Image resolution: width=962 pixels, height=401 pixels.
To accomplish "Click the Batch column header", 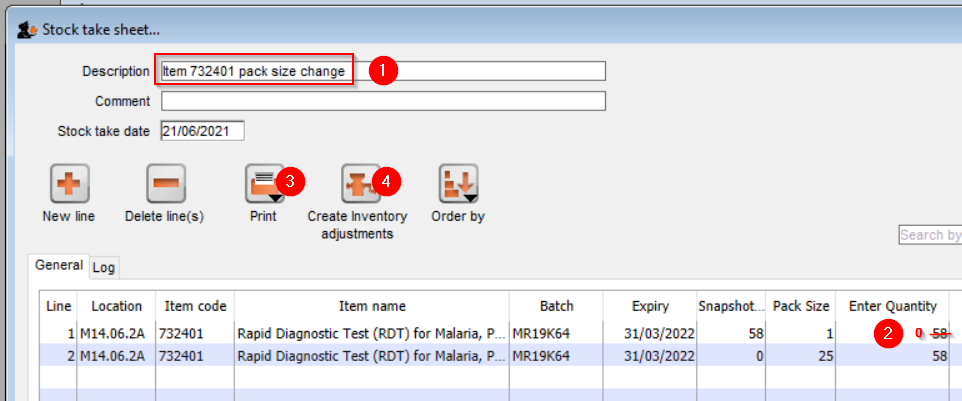I will coord(557,306).
